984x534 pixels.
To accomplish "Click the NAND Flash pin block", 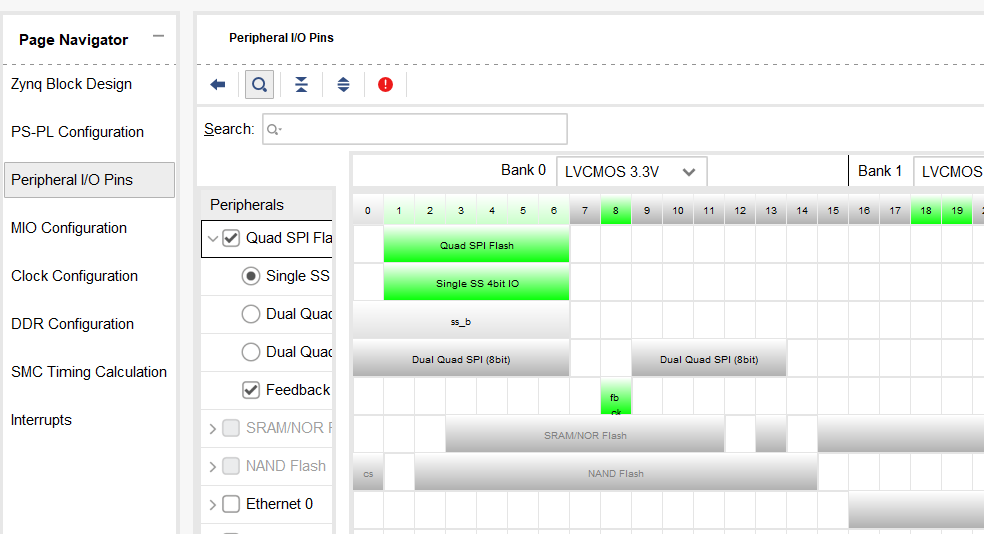I will (616, 473).
